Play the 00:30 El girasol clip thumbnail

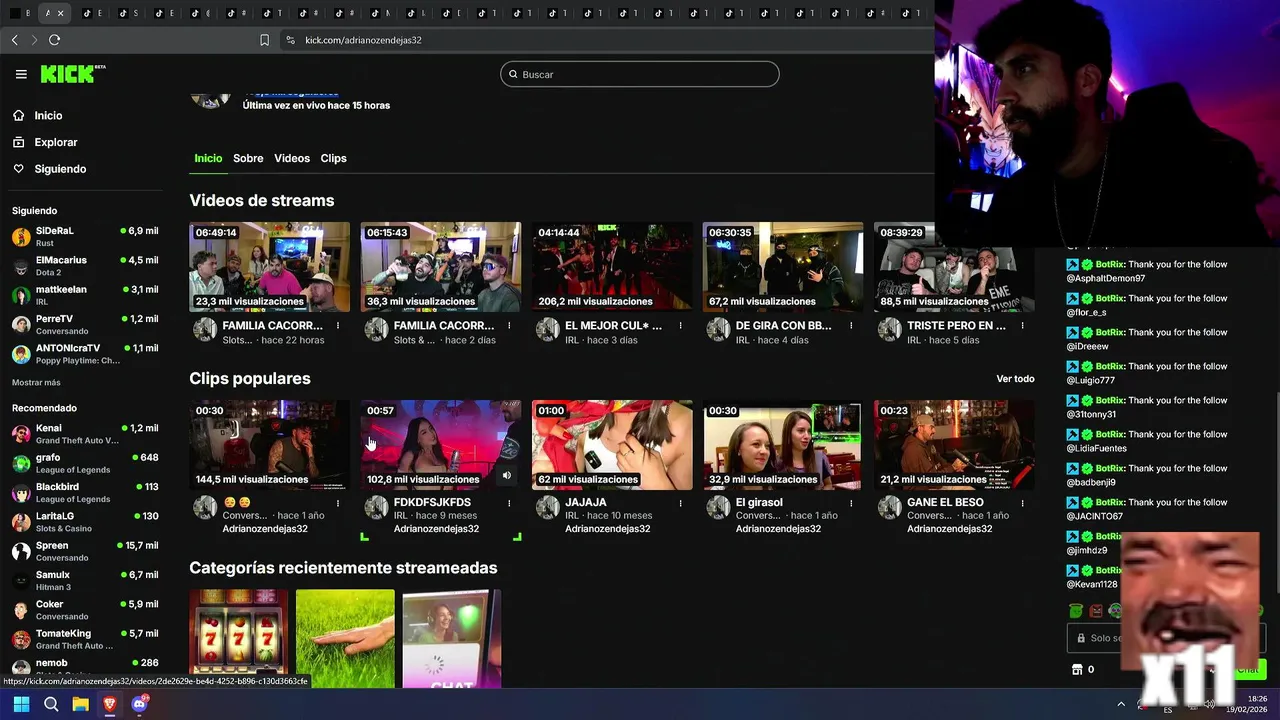[x=783, y=445]
